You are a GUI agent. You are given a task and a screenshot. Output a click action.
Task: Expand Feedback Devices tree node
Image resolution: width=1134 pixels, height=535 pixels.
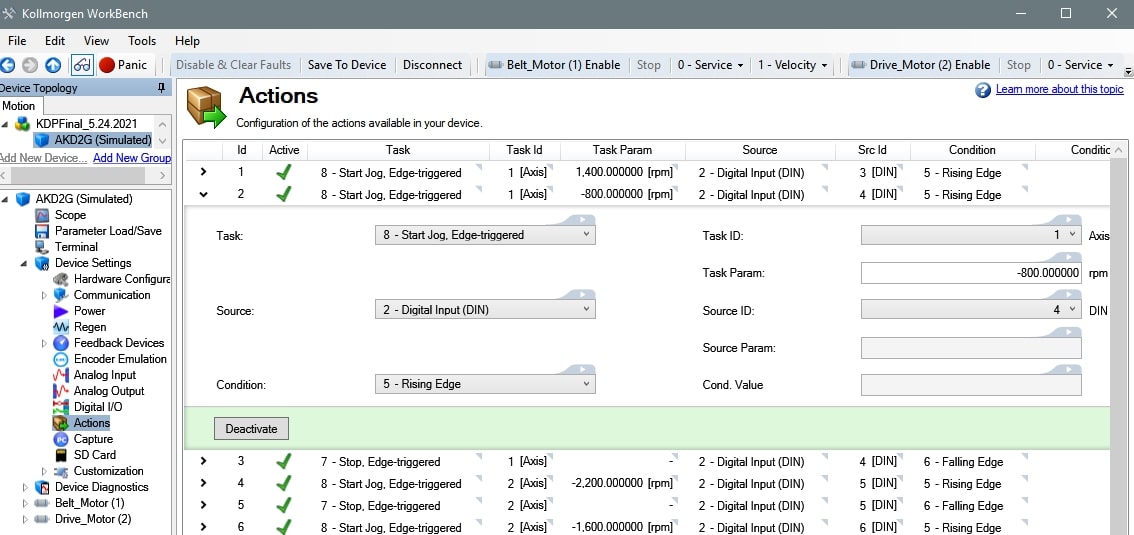44,343
